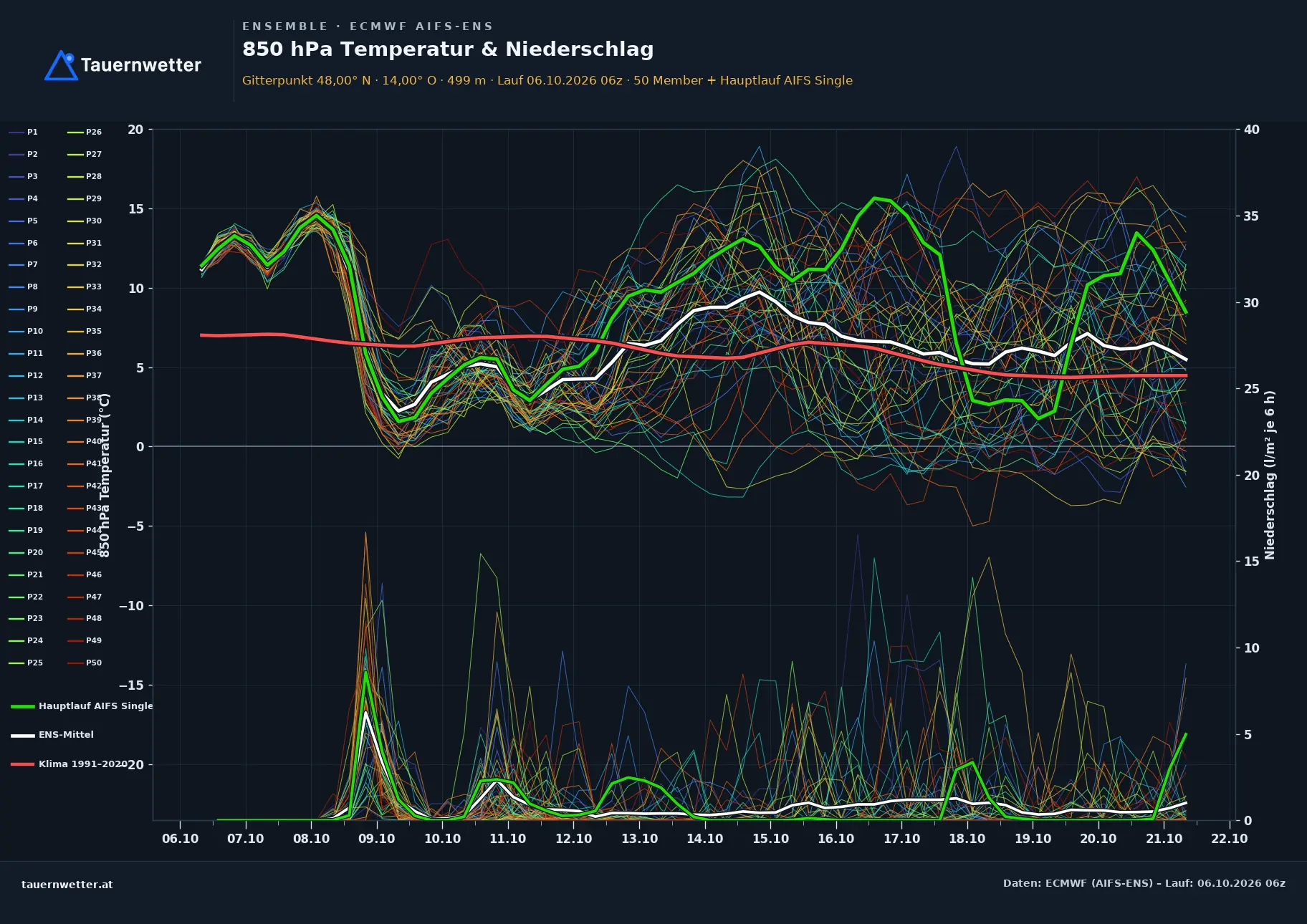Click legend entry P50
This screenshot has height=924, width=1307.
pyautogui.click(x=85, y=663)
